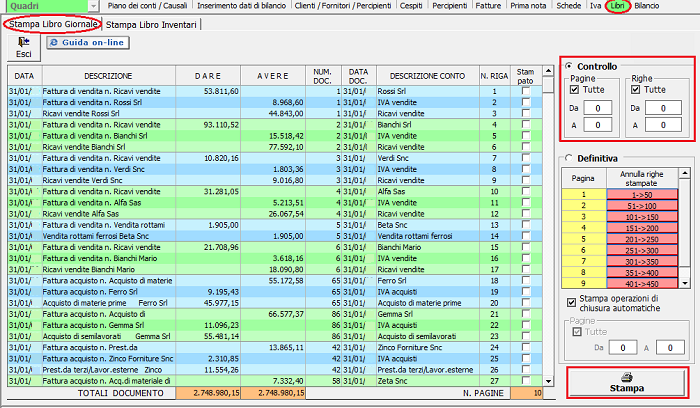Check Stampato box for row 20
This screenshot has width=700, height=408.
tap(526, 303)
